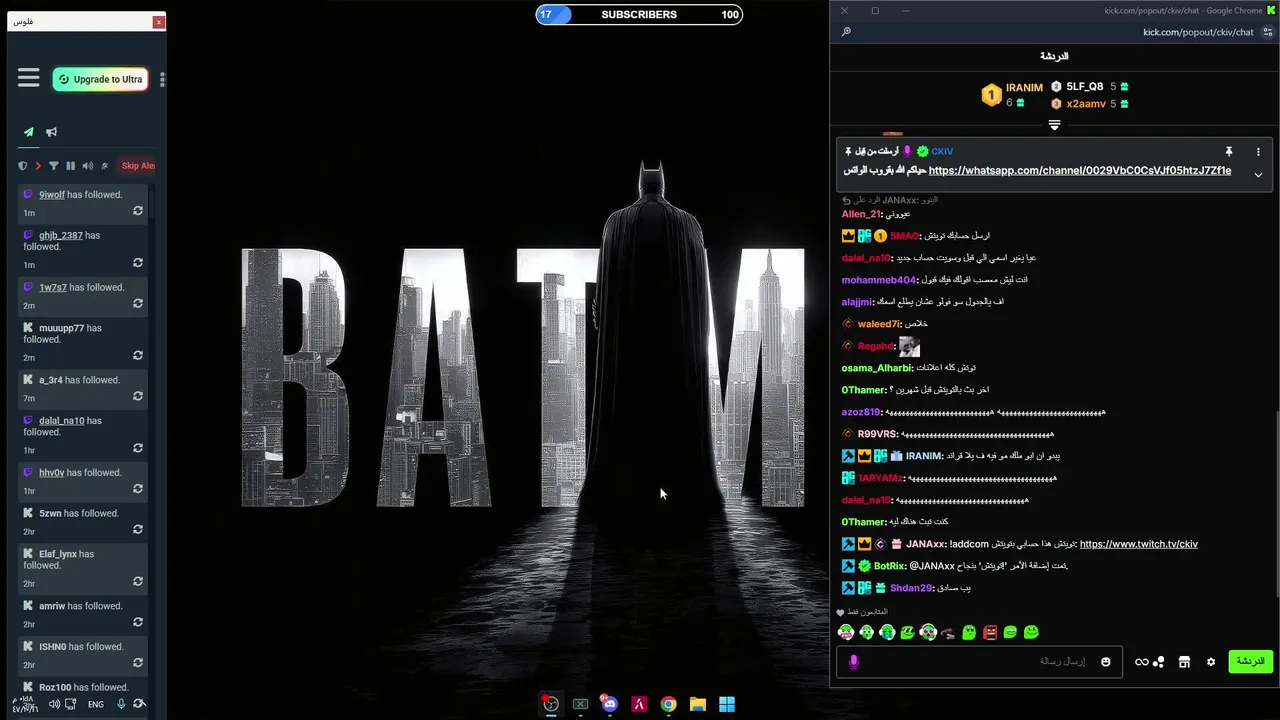
Task: Mute alert sounds with speaker icon
Action: (87, 166)
